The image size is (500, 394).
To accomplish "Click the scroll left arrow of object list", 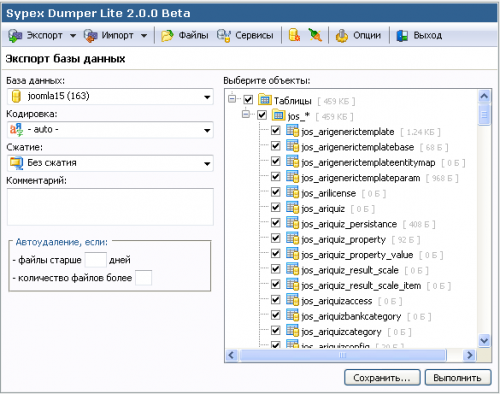I will pos(231,355).
